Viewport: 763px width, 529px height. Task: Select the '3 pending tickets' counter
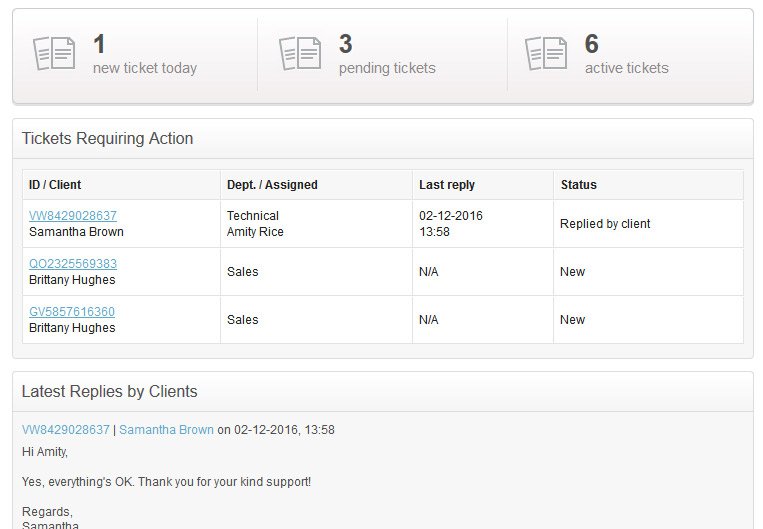coord(387,55)
